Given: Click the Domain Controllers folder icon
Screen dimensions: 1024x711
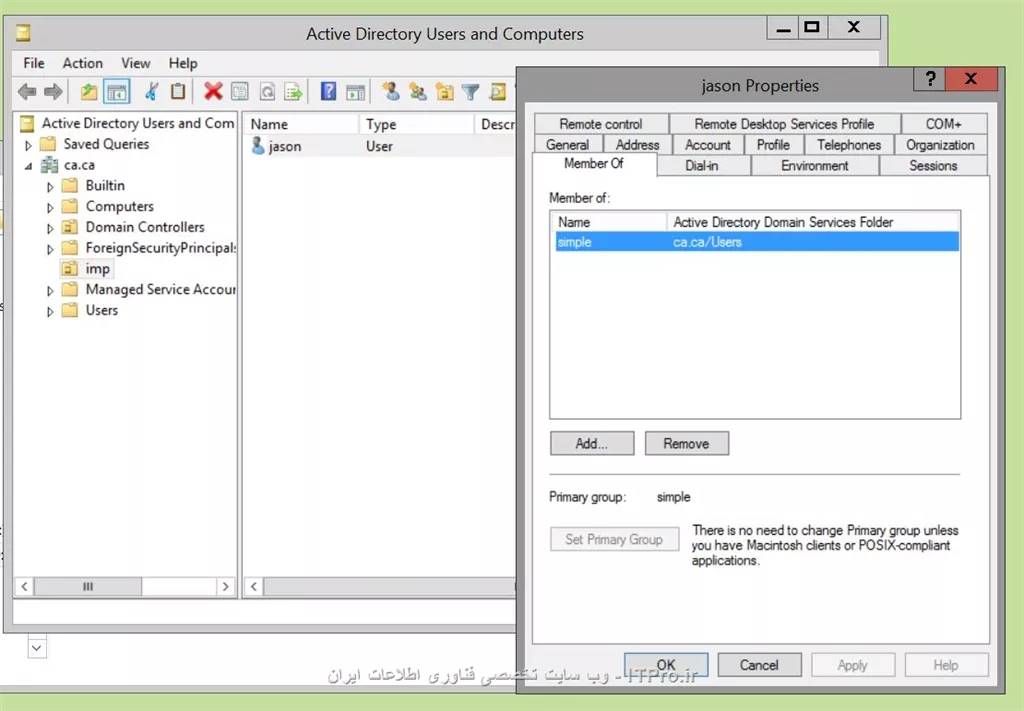Looking at the screenshot, I should [x=69, y=227].
